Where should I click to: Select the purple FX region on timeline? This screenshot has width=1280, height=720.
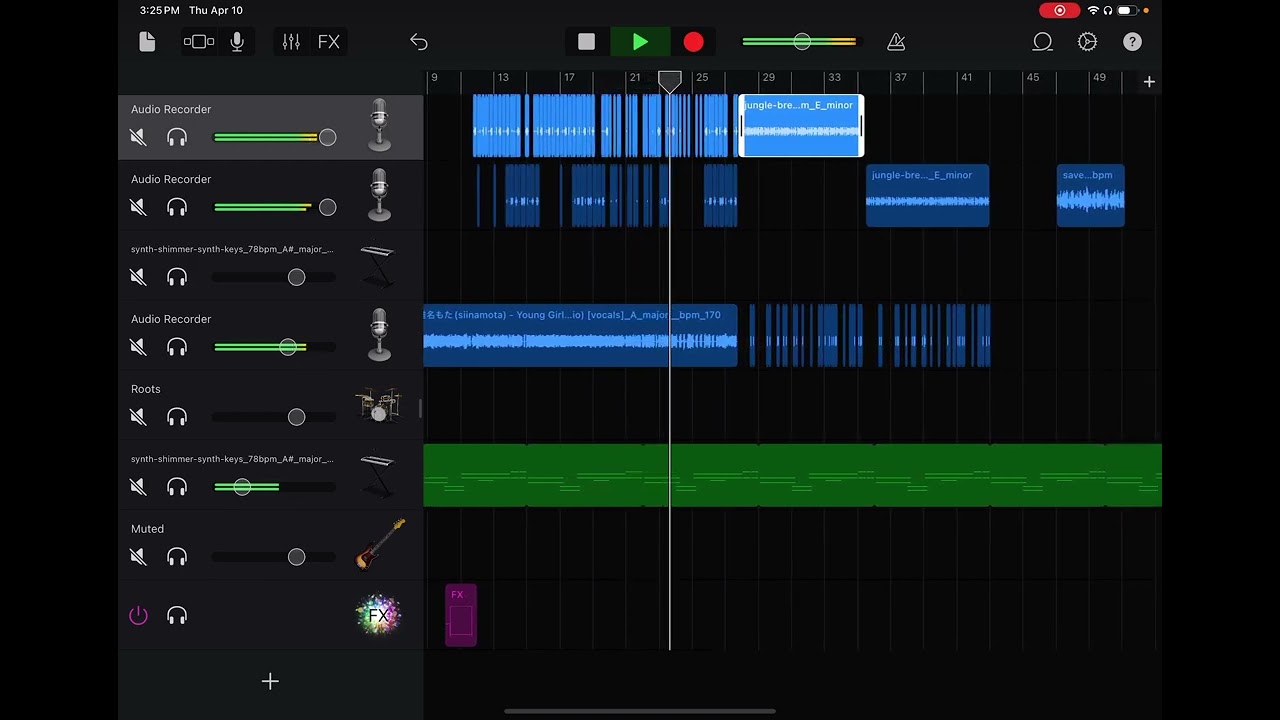tap(461, 615)
